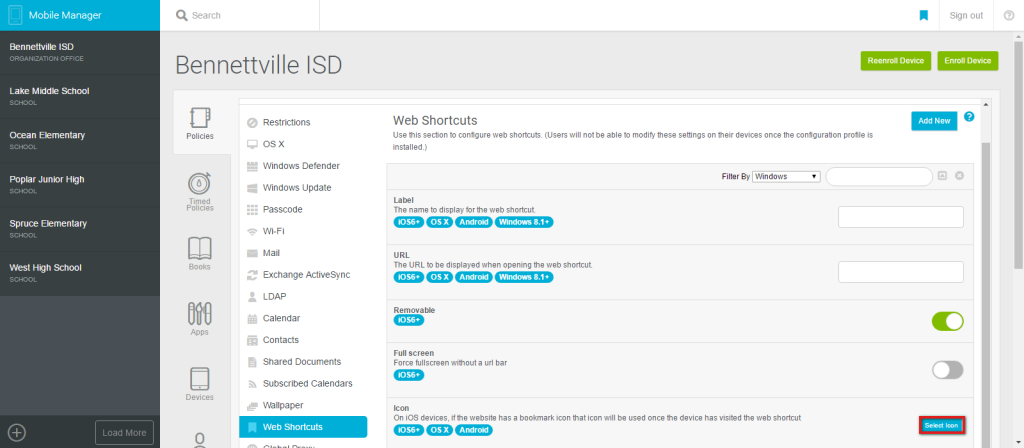1024x448 pixels.
Task: Select Bennettville ISD organization
Action: click(x=80, y=52)
